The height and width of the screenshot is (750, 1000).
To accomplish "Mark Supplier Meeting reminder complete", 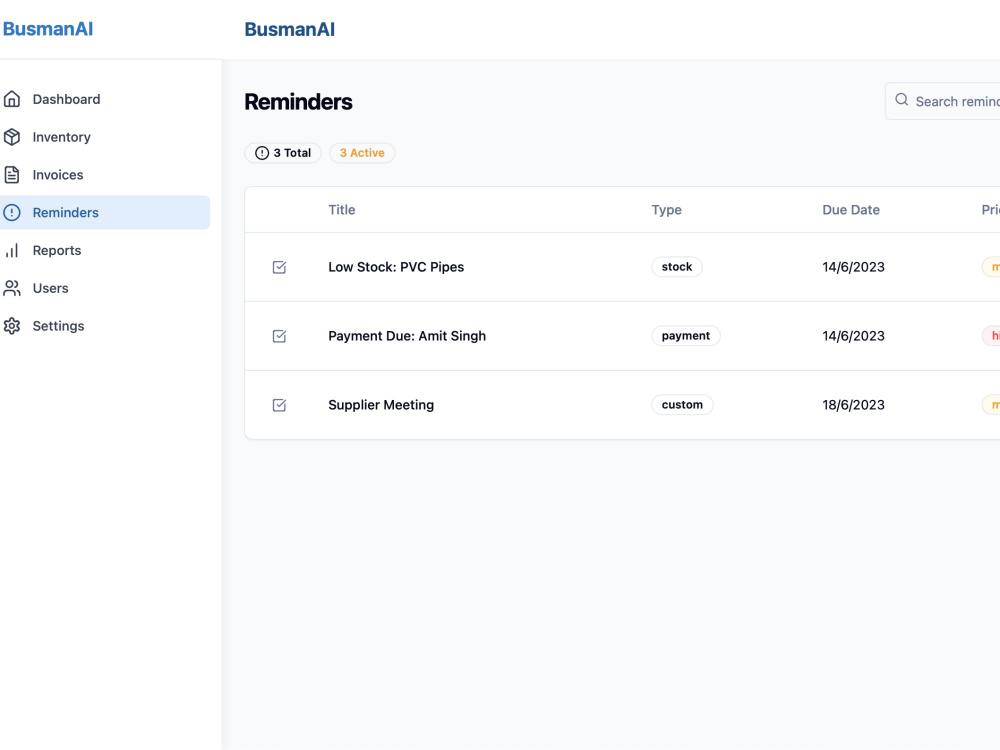I will coord(279,404).
